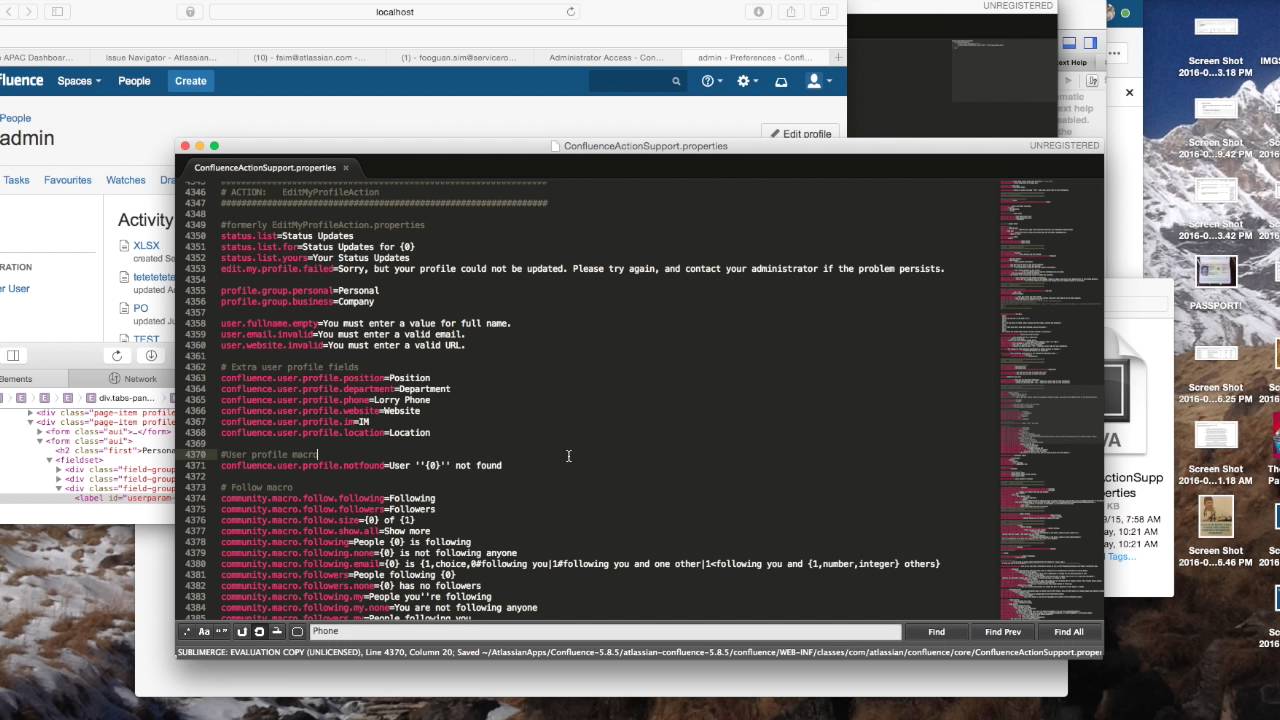Click the Find button

[936, 632]
